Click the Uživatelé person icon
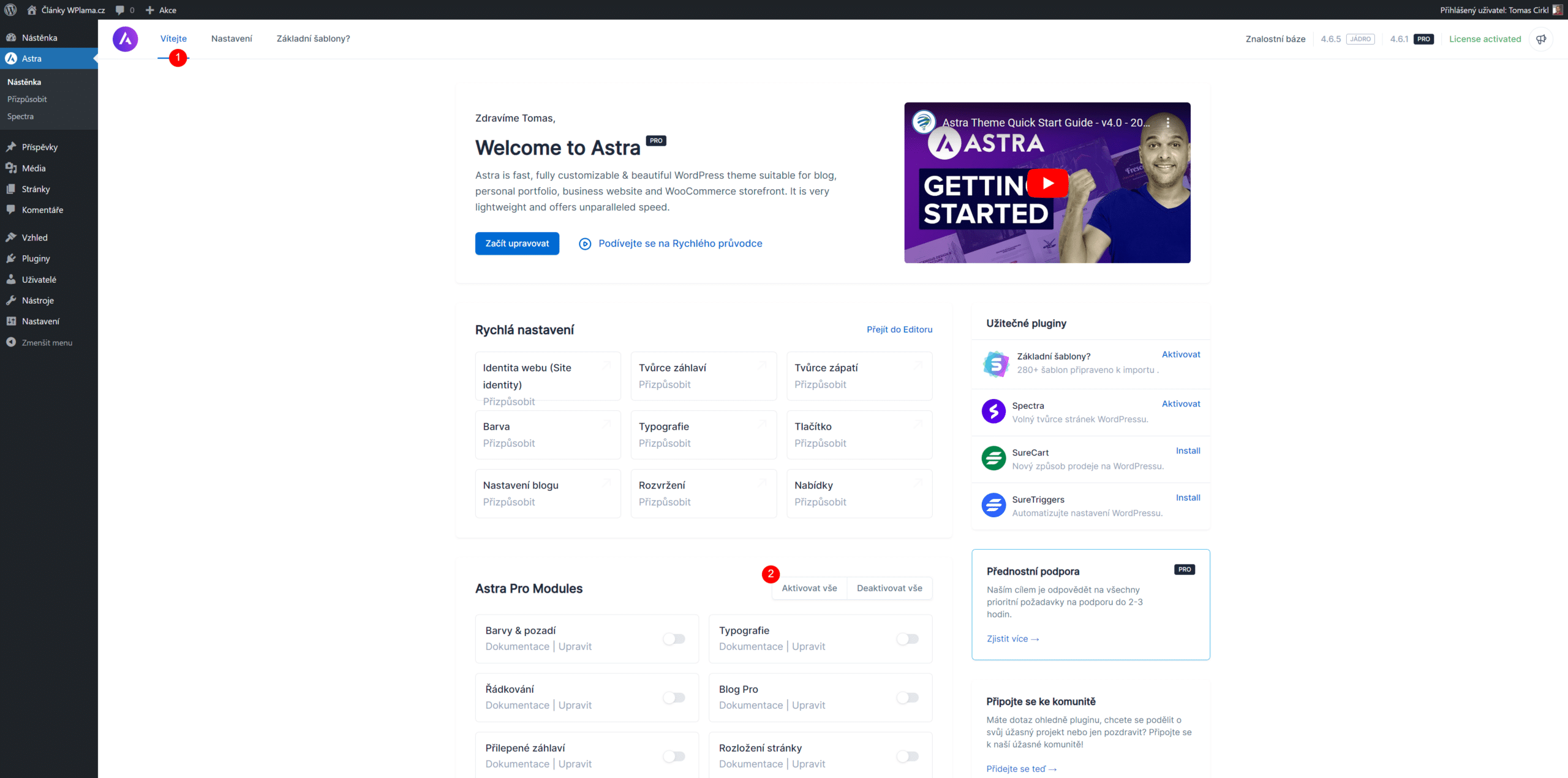 pyautogui.click(x=11, y=279)
